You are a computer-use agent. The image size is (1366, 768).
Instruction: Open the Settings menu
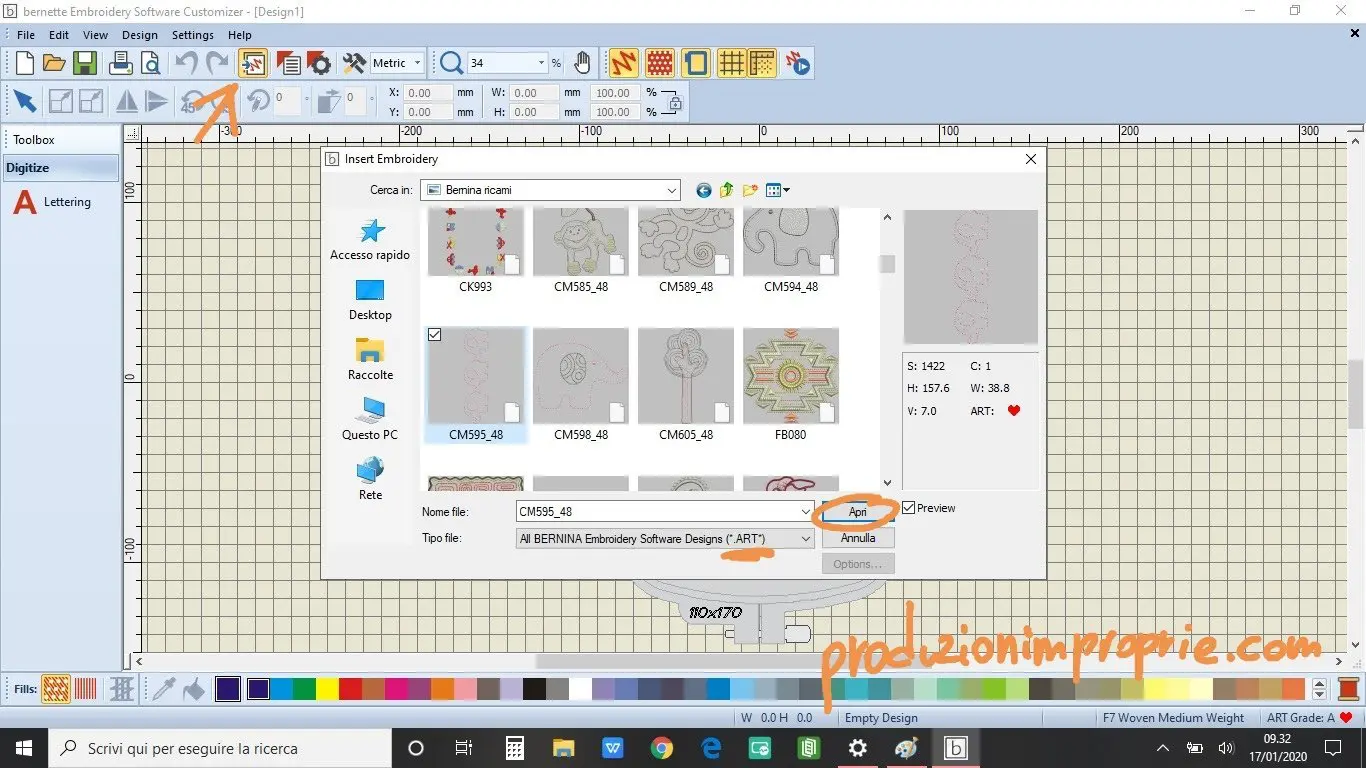click(193, 35)
